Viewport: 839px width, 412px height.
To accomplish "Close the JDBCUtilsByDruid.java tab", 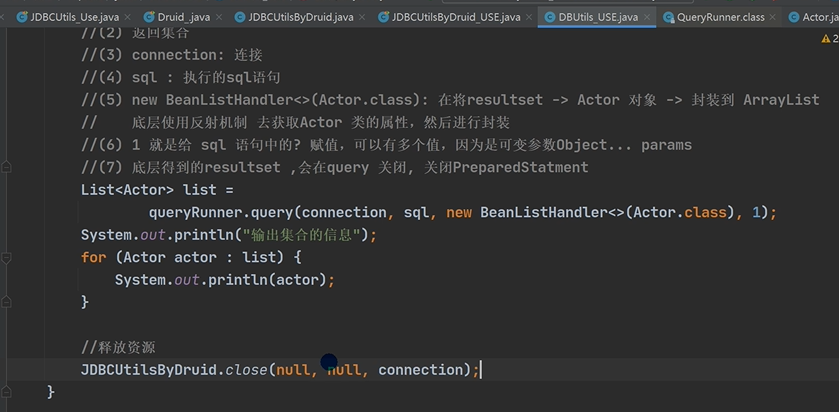I will [x=363, y=17].
